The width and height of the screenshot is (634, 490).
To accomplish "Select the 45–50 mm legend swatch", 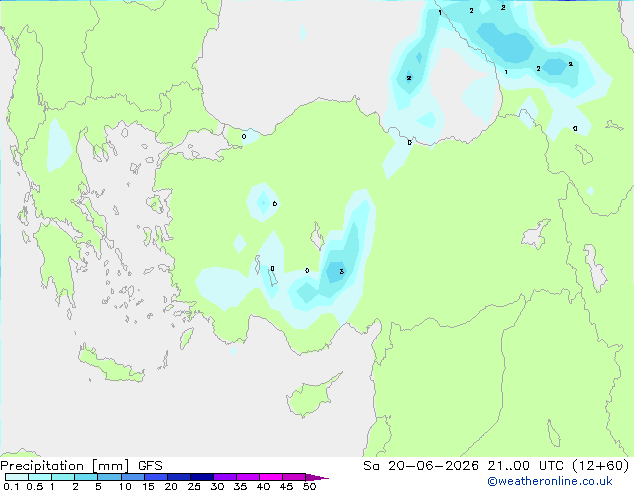I will click(x=294, y=477).
